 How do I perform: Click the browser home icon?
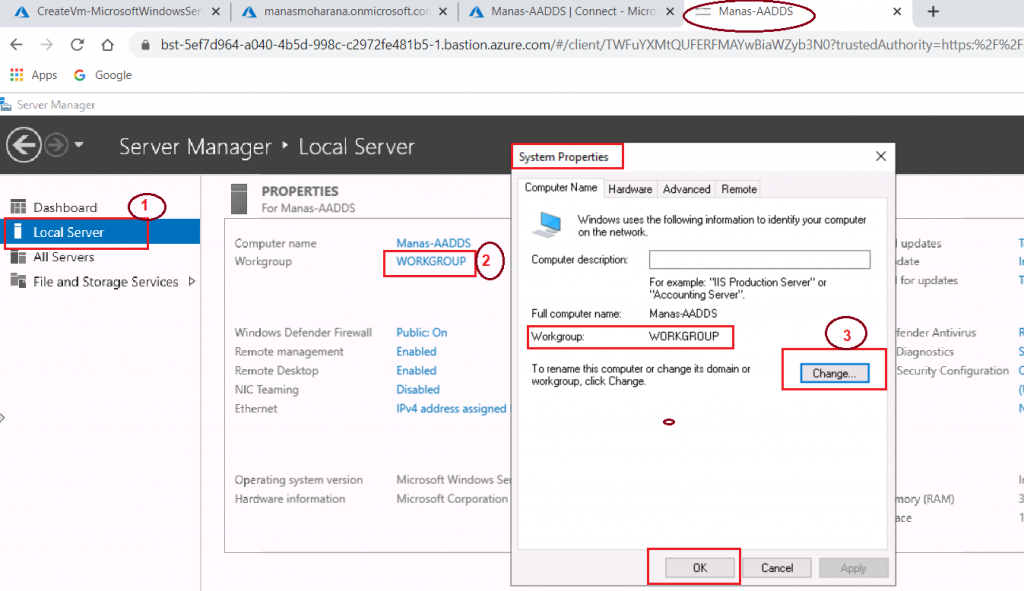coord(107,45)
